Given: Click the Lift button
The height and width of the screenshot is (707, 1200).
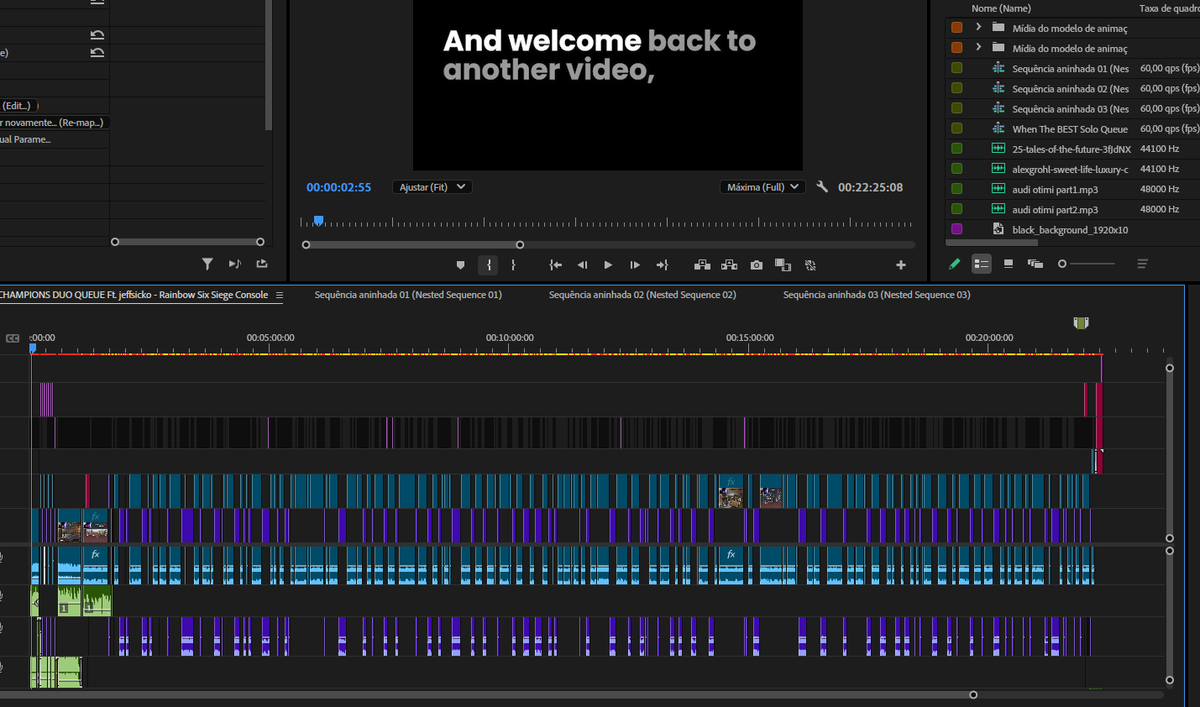Looking at the screenshot, I should point(702,265).
